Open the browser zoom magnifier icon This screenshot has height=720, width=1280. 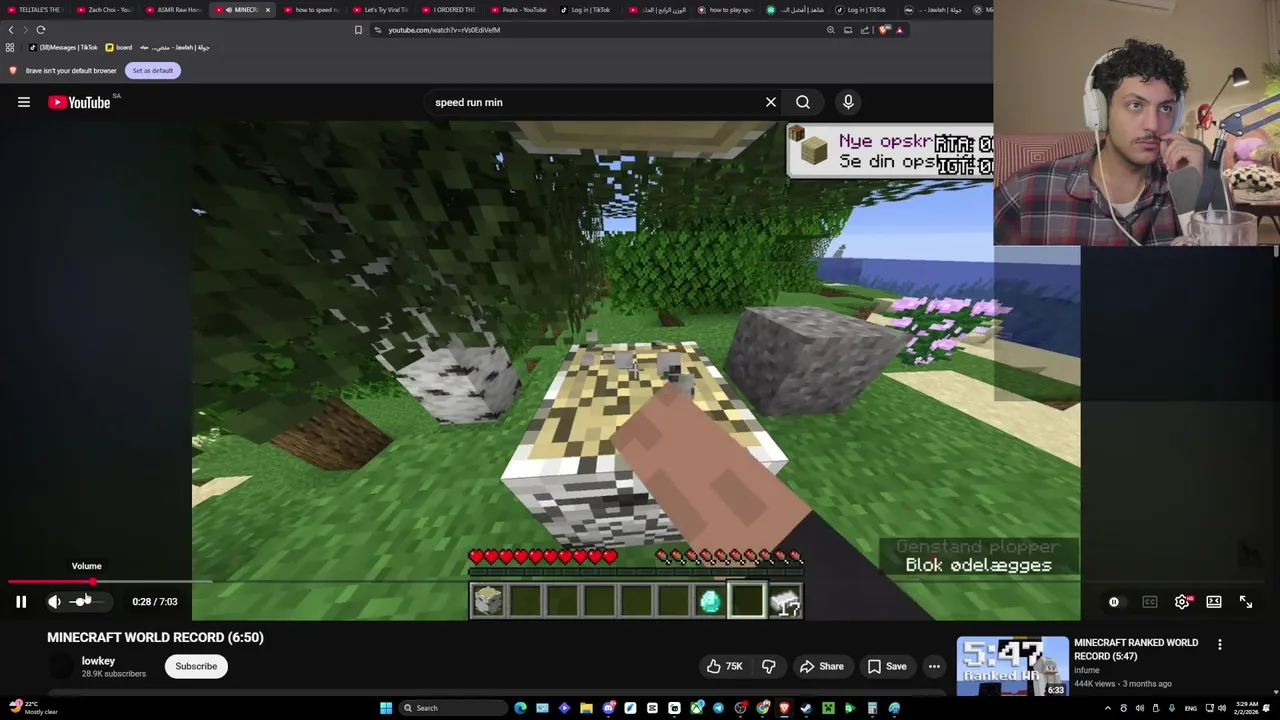(830, 30)
